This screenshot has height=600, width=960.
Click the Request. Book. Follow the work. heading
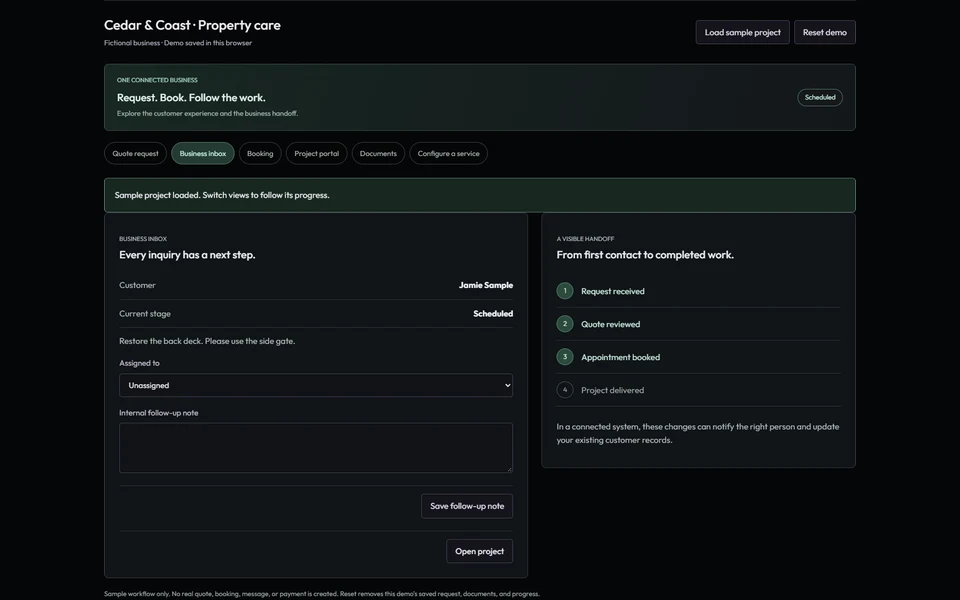(x=191, y=98)
